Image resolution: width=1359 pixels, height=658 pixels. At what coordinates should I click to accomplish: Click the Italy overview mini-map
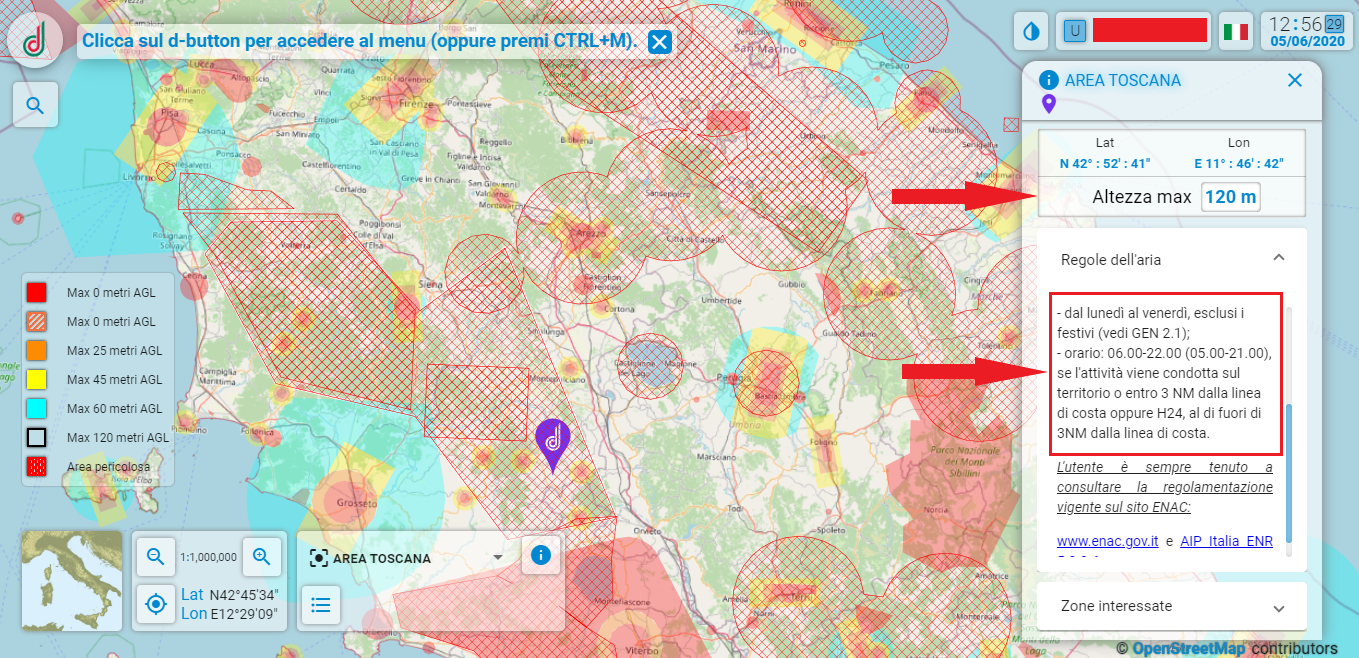pyautogui.click(x=72, y=581)
